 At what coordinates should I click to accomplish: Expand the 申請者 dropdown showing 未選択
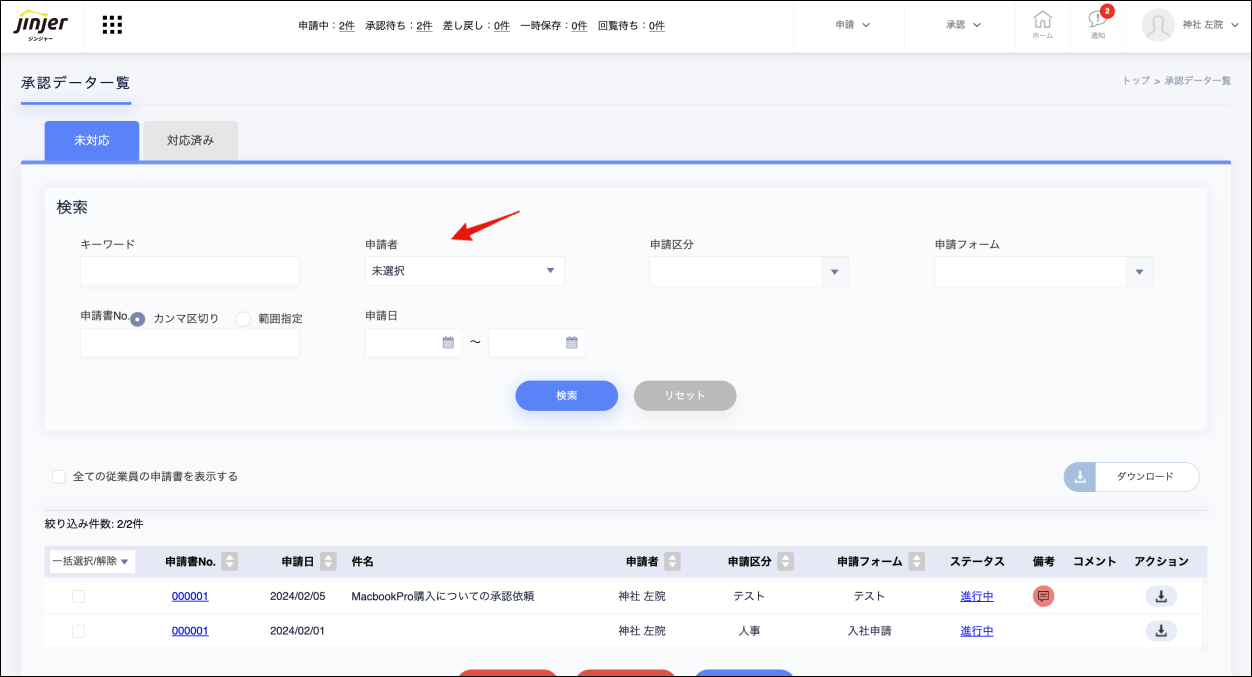[464, 271]
